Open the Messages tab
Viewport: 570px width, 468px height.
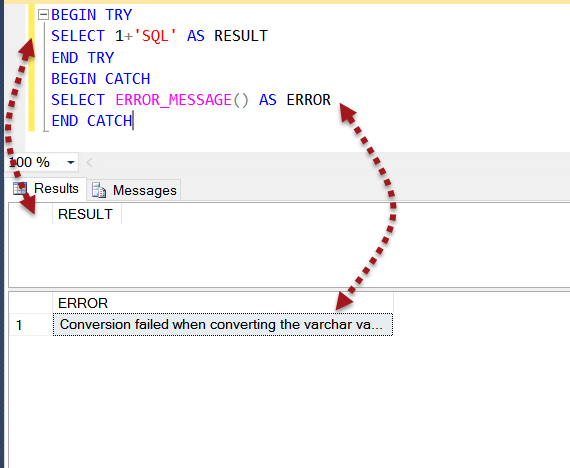[134, 190]
